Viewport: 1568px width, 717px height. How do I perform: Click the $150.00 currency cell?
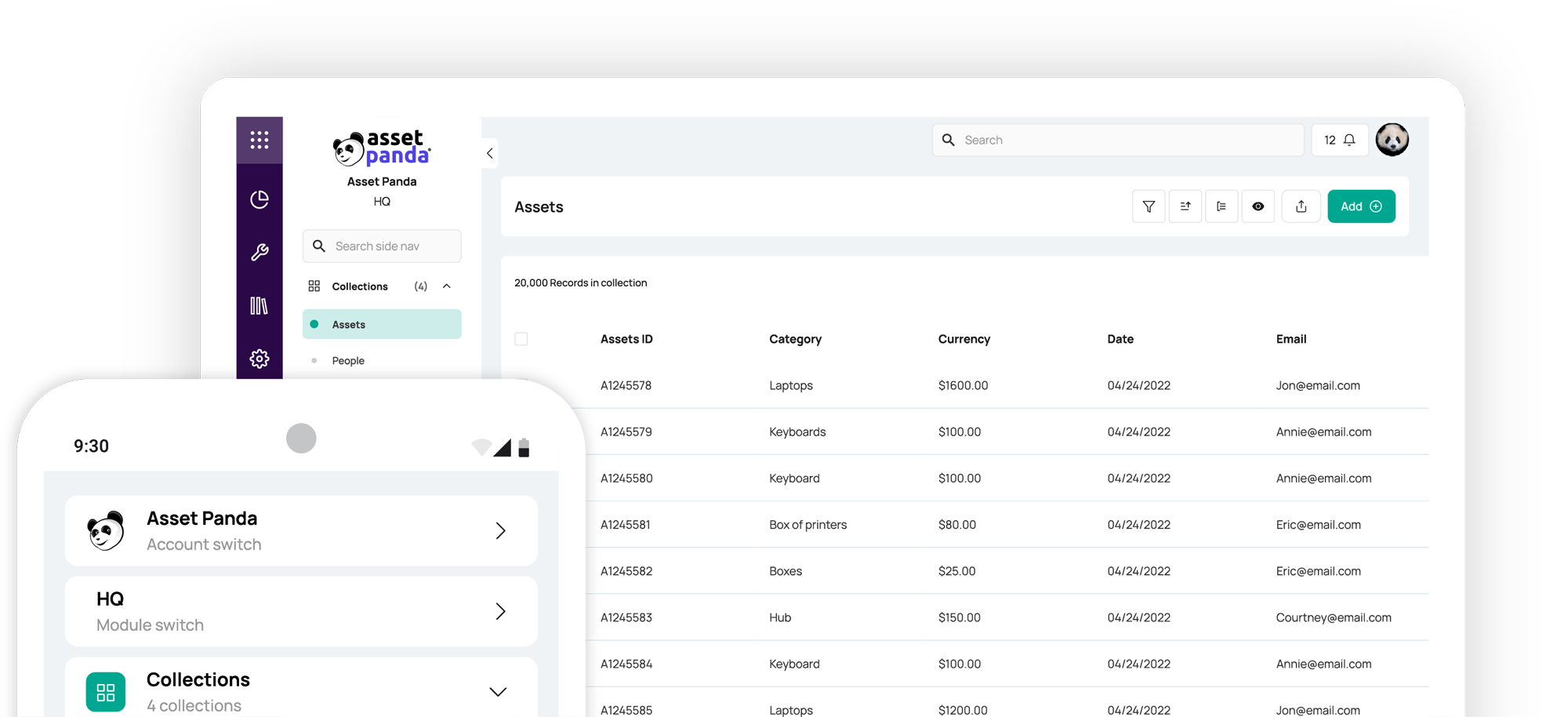tap(960, 617)
